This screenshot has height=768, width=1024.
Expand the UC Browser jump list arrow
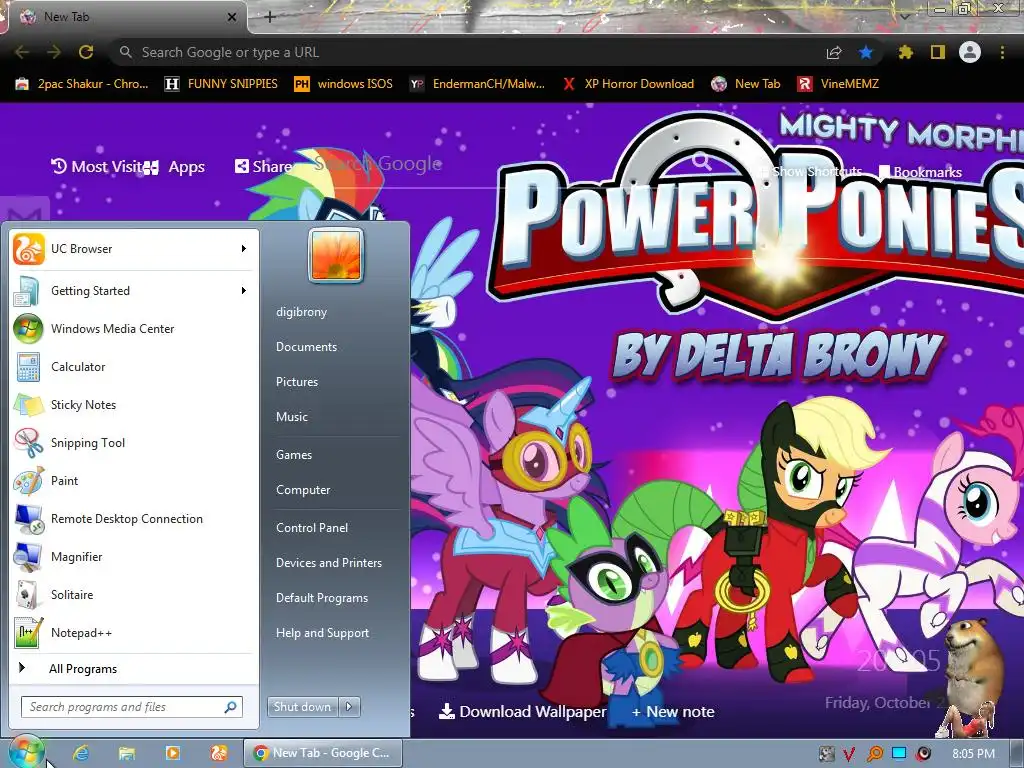coord(244,249)
